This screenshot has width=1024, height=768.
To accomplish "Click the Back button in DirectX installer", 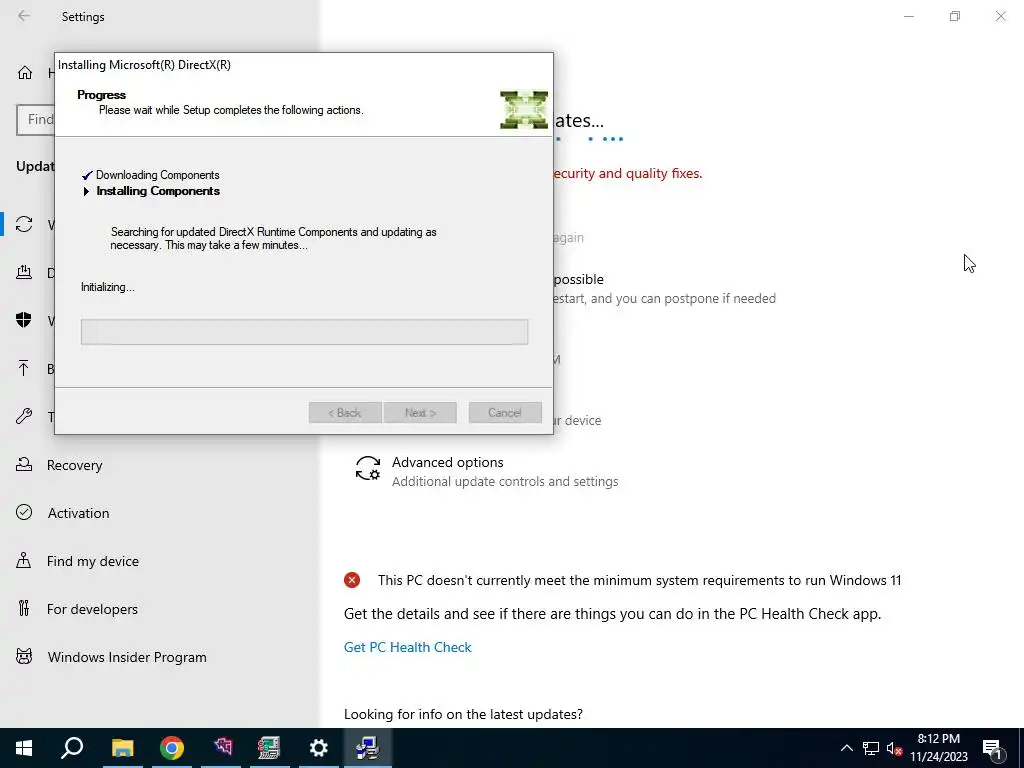I will [x=345, y=413].
